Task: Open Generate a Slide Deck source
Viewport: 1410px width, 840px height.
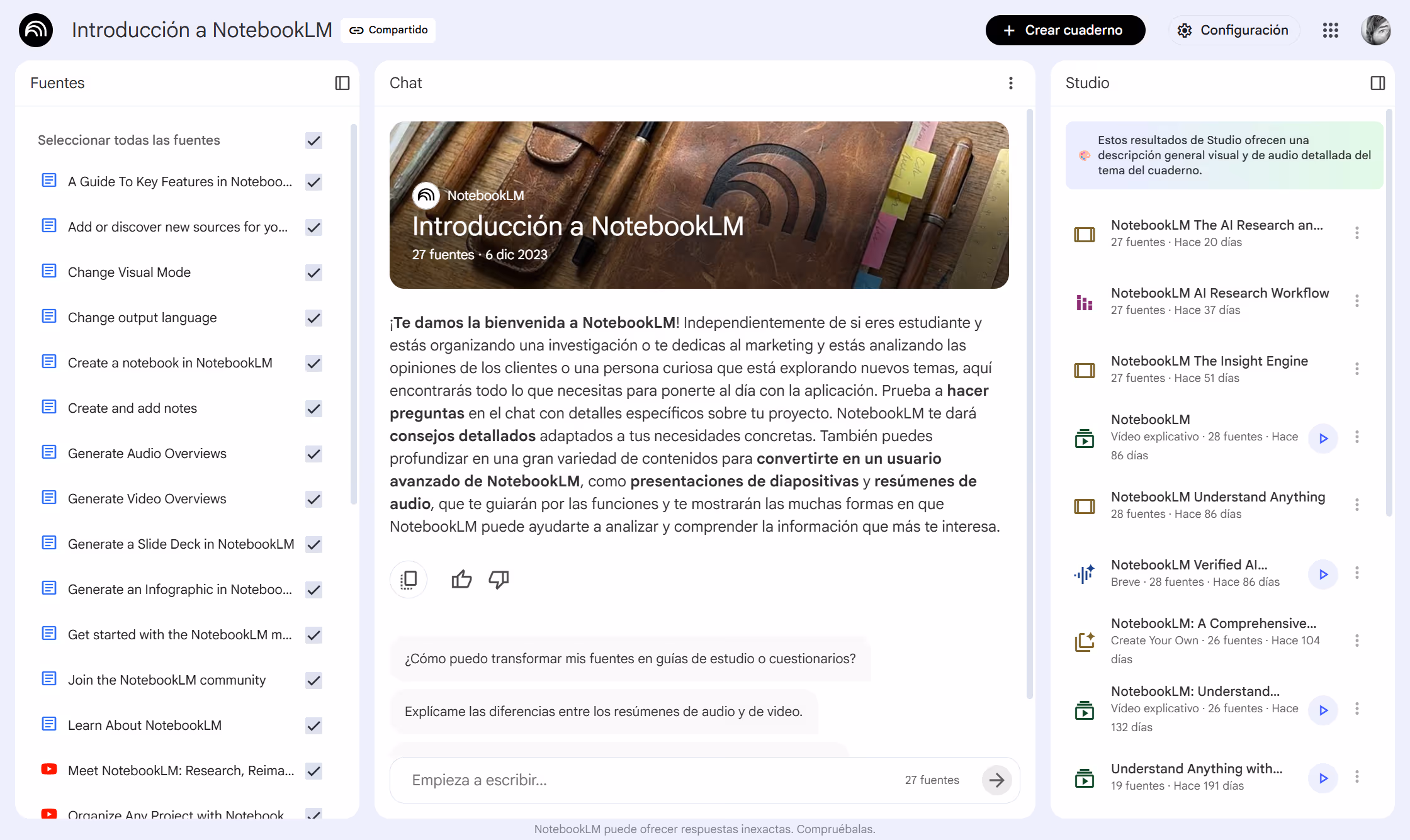Action: [x=181, y=544]
